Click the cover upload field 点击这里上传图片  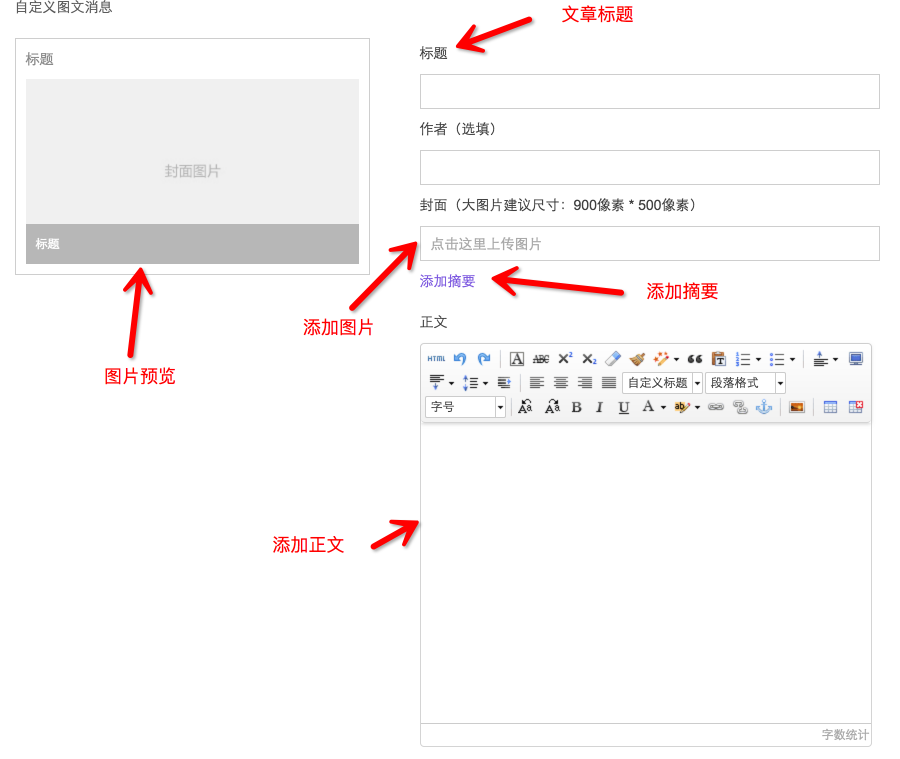pos(649,244)
